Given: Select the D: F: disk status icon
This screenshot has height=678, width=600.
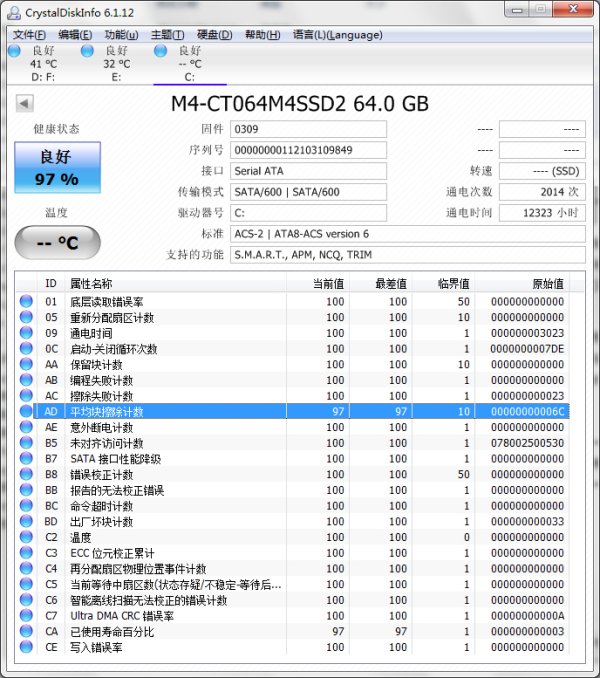Looking at the screenshot, I should 13,50.
